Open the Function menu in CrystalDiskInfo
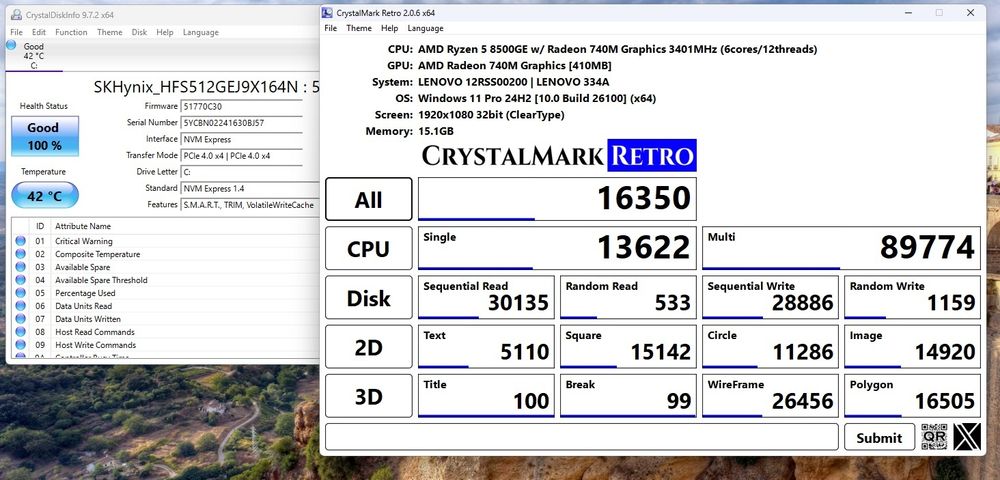Viewport: 1000px width, 480px height. pos(71,32)
